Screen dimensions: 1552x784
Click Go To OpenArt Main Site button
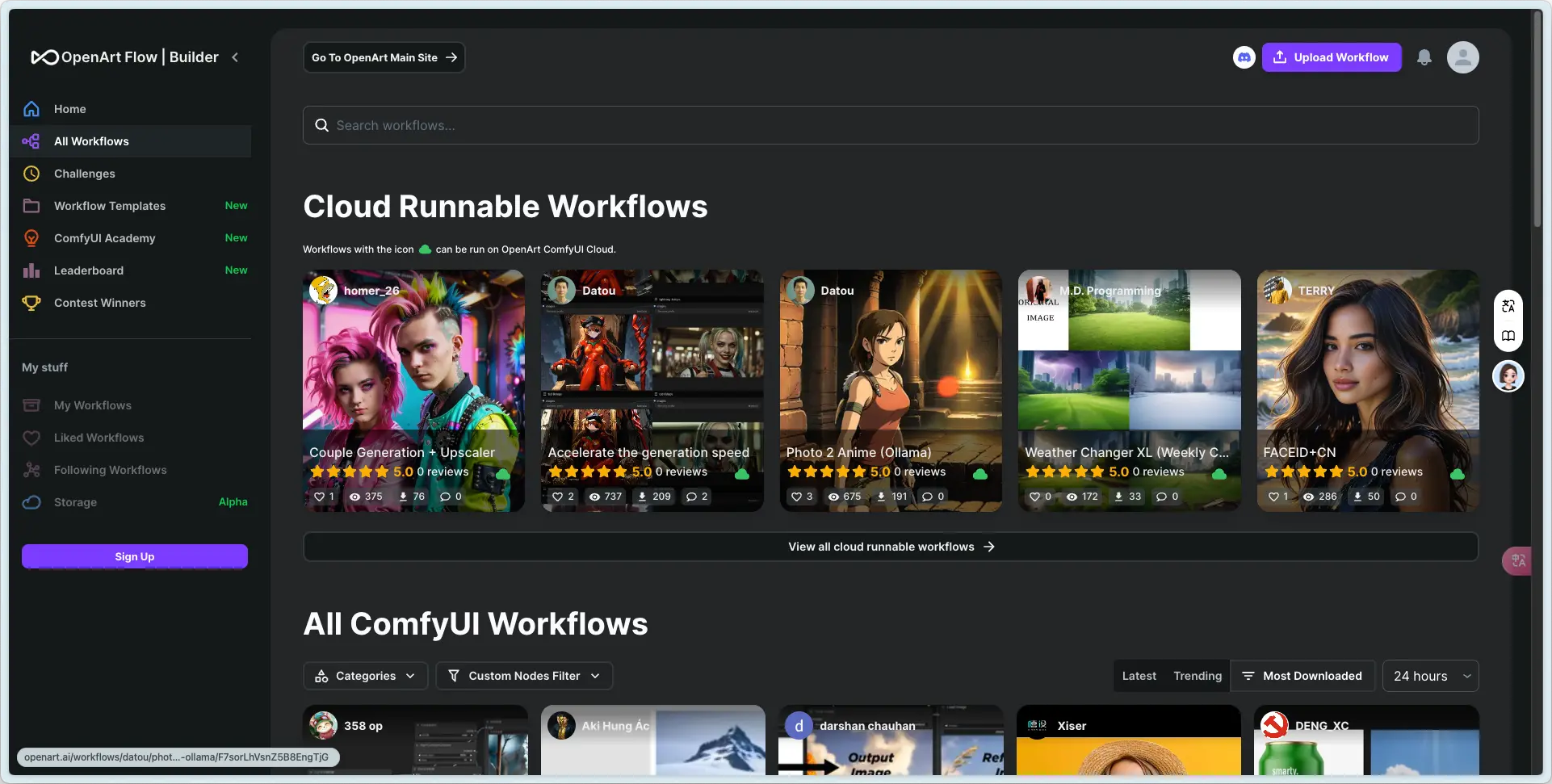point(384,57)
